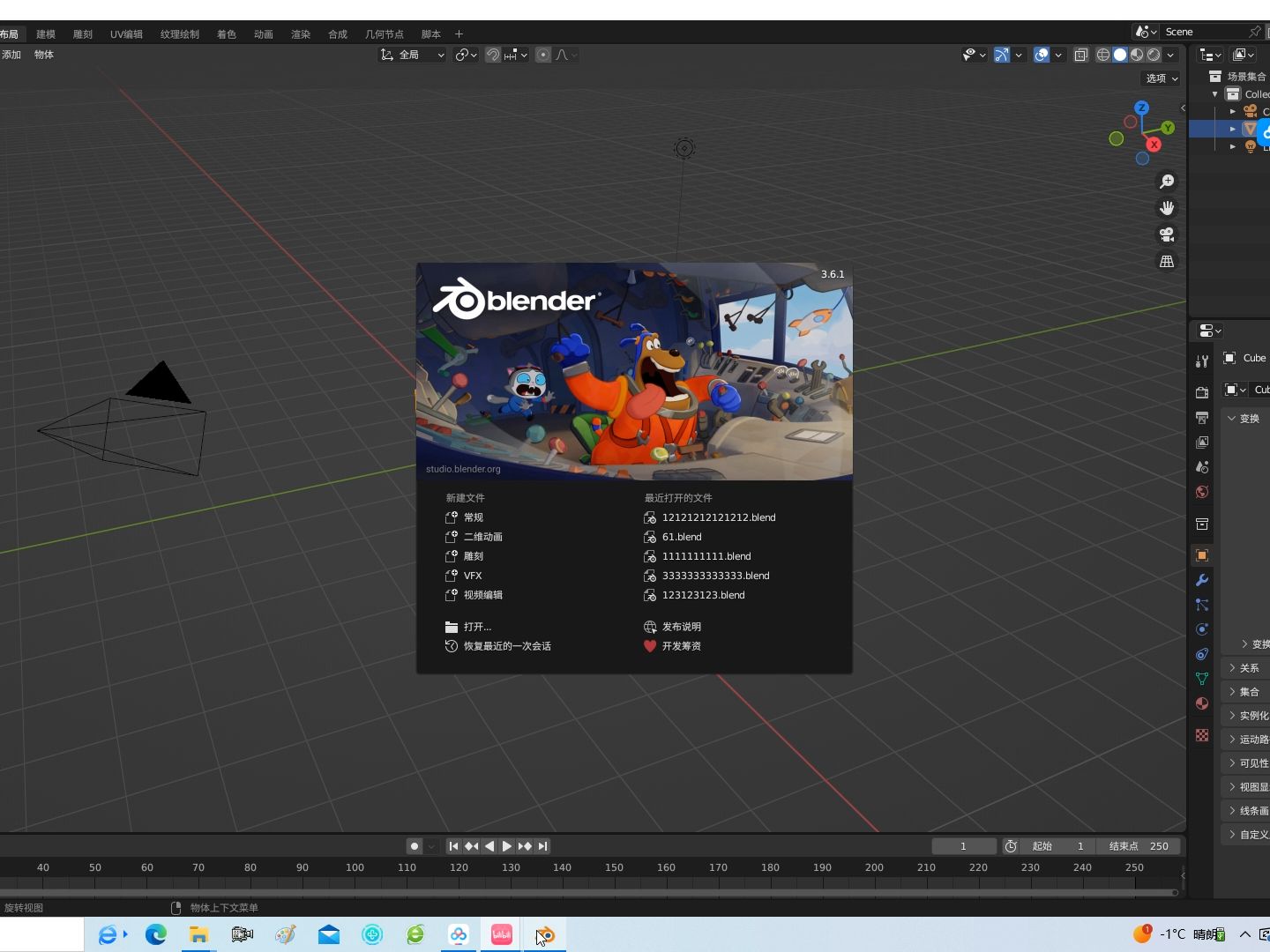Click the current frame field showing 1
The image size is (1270, 952).
[x=964, y=846]
